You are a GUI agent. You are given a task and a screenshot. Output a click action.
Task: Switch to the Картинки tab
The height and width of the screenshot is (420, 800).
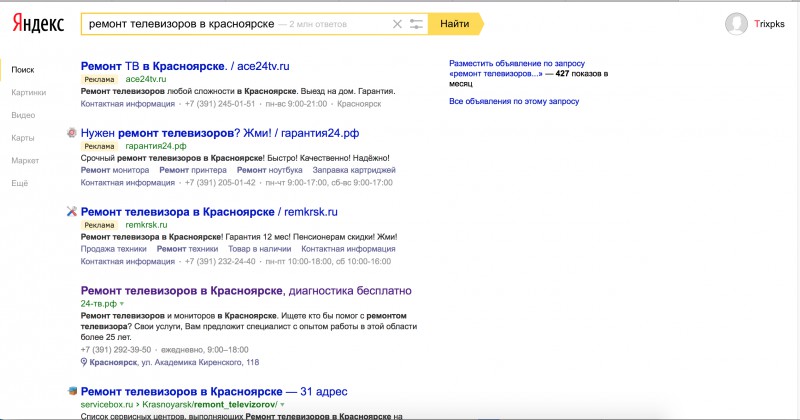click(x=29, y=92)
